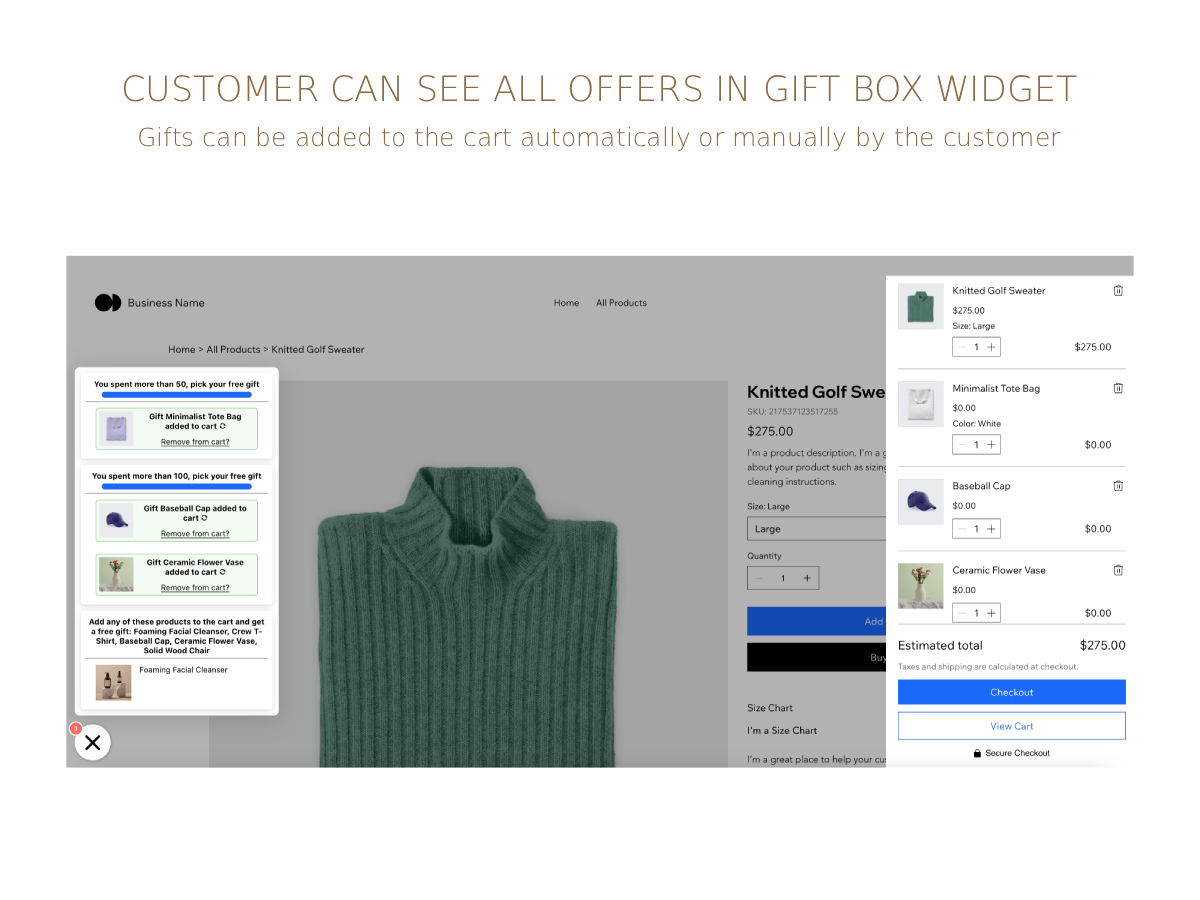The width and height of the screenshot is (1200, 900).
Task: Click the Ceramic Flower Vase gift swap icon
Action: [x=223, y=572]
